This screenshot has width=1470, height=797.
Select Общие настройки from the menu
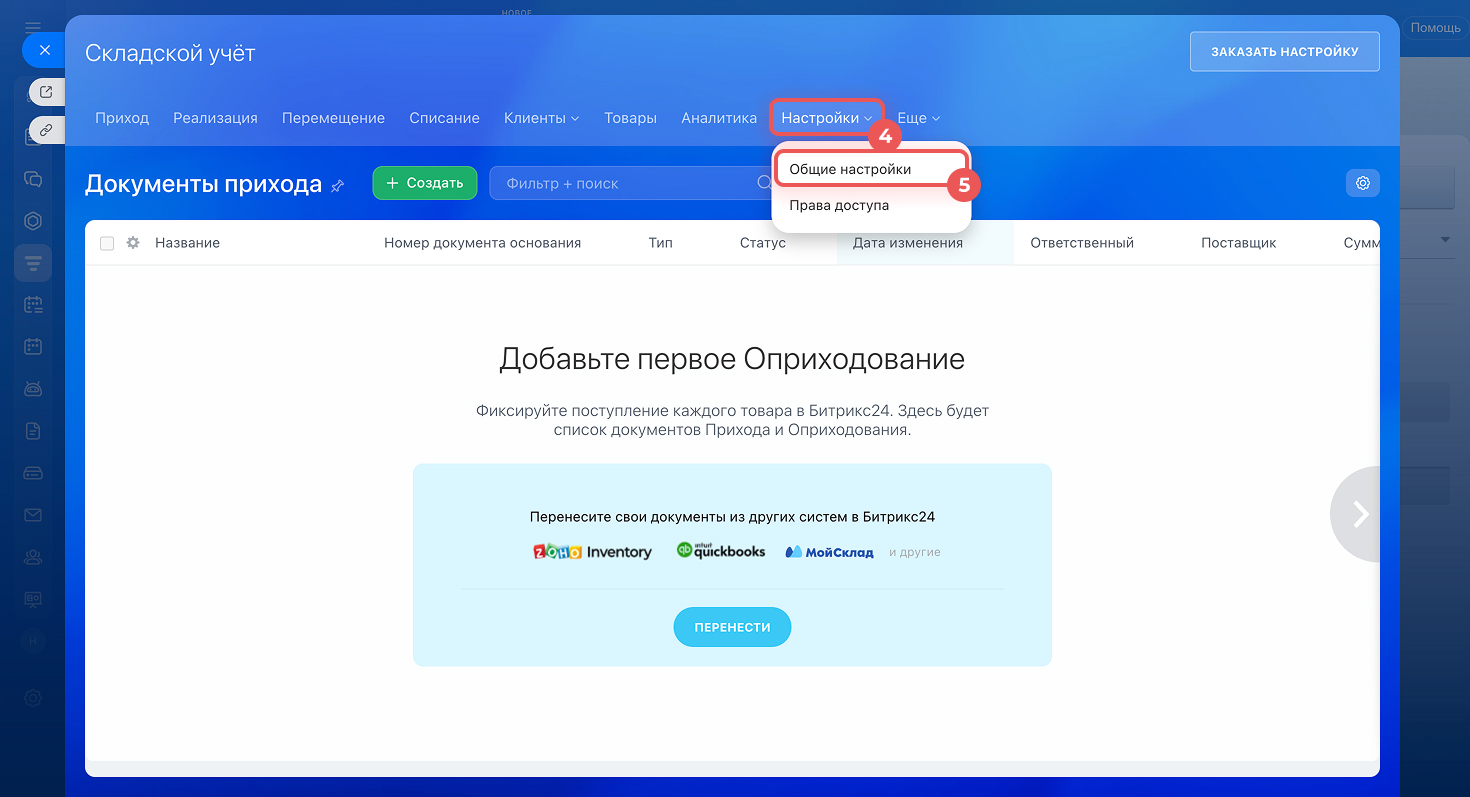point(850,169)
